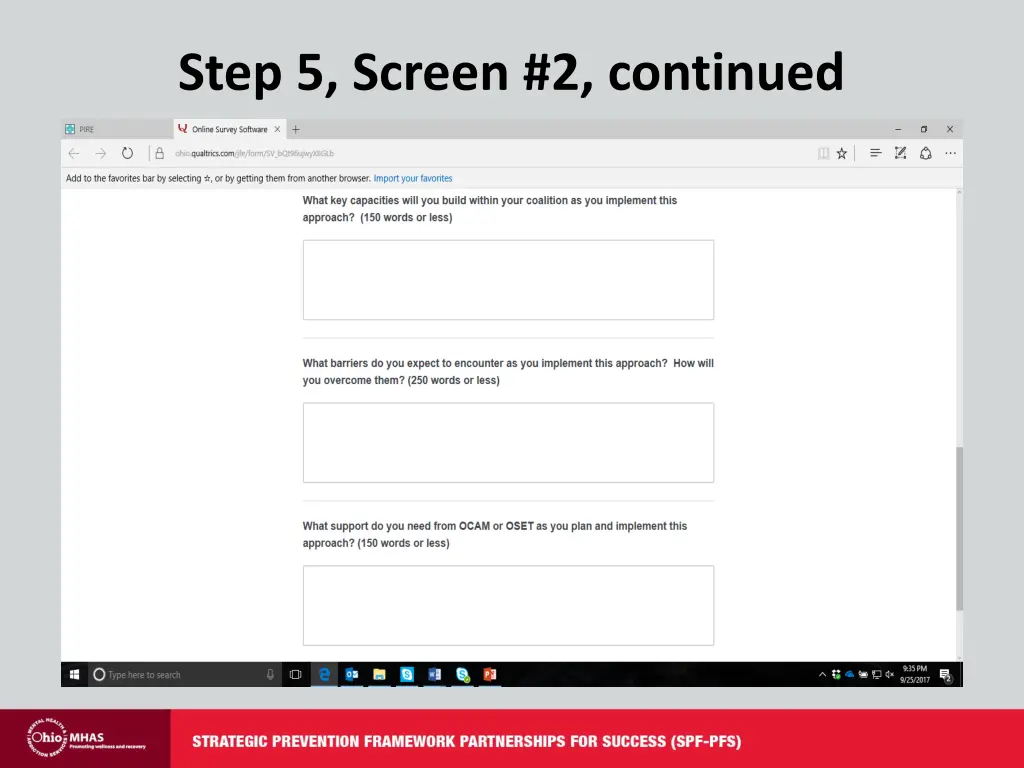Screen dimensions: 1024x768
Task: Click the page's vertical scrollbar thumb
Action: (959, 529)
